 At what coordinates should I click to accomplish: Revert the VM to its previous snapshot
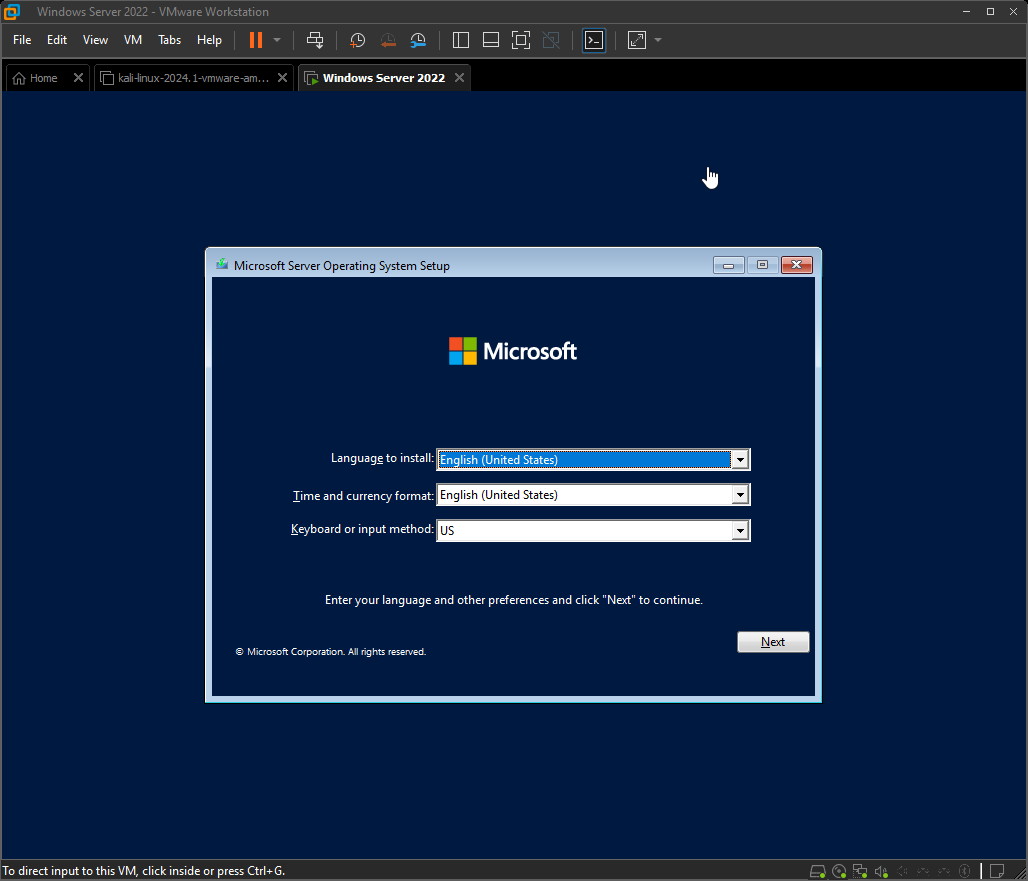click(388, 40)
